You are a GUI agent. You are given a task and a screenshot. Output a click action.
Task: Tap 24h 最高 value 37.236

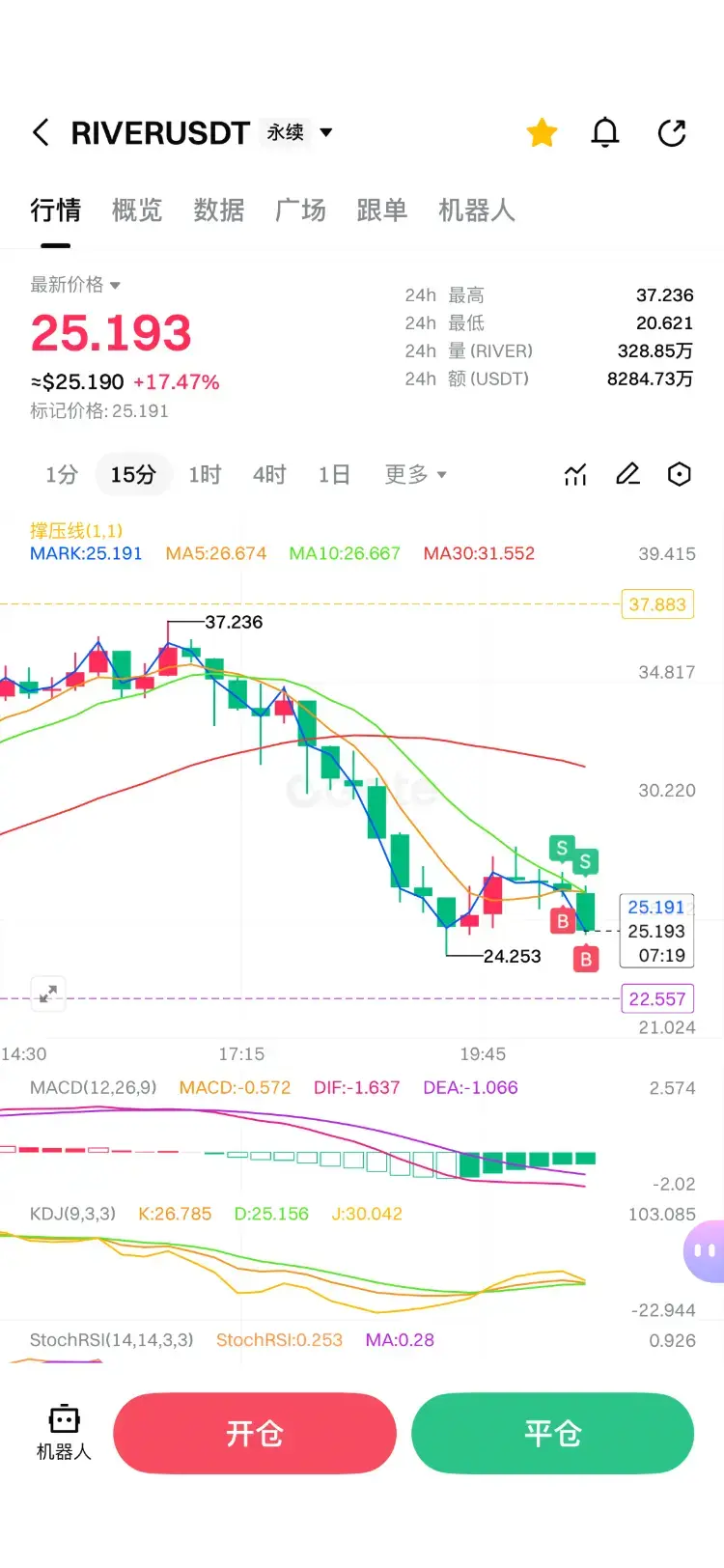664,295
